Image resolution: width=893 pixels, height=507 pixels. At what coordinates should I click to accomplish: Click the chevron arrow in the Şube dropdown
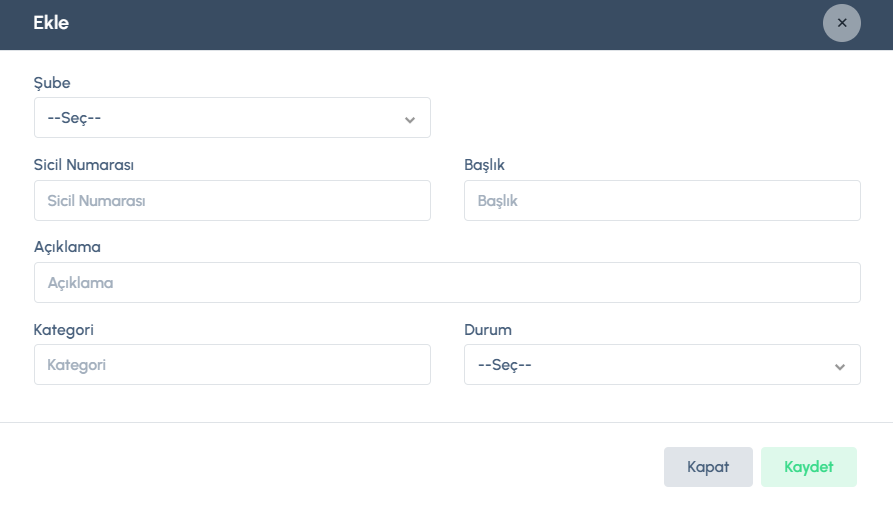(409, 119)
